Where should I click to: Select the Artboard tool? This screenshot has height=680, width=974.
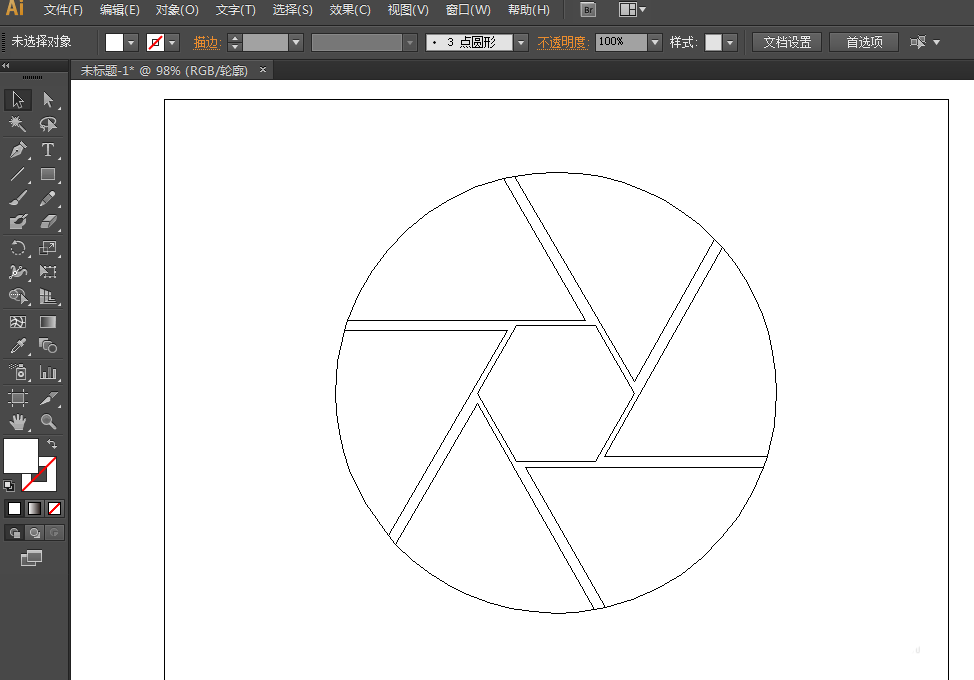(x=17, y=397)
